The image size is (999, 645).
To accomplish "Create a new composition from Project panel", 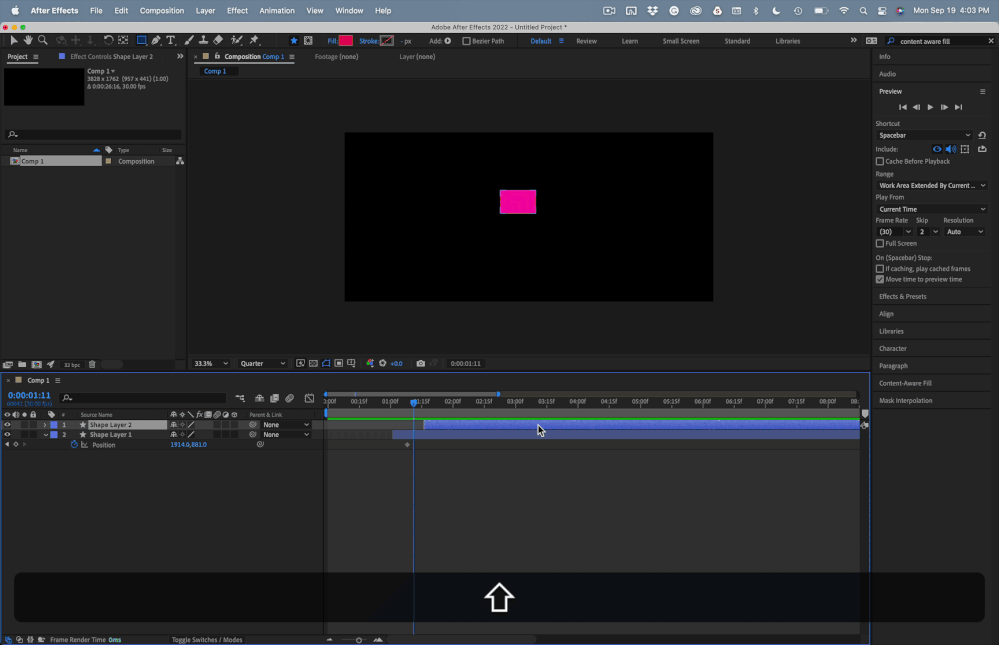I will pyautogui.click(x=36, y=365).
